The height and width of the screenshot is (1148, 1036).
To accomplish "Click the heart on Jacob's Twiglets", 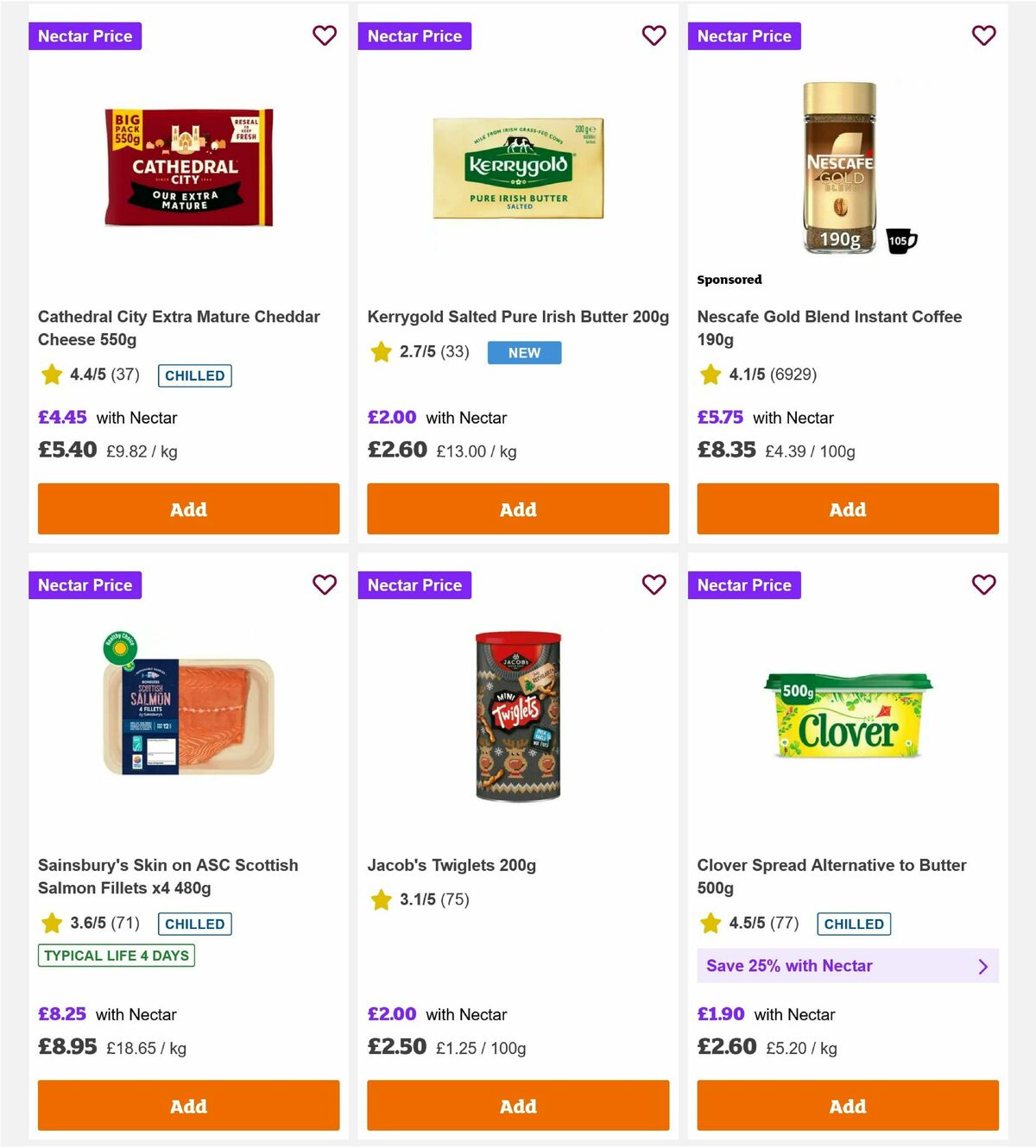I will pos(654,584).
